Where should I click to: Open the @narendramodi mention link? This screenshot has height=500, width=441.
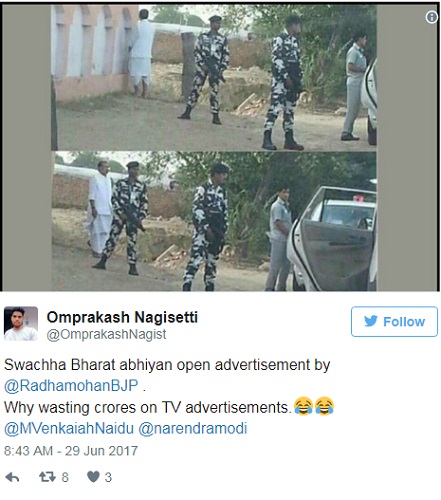[193, 429]
